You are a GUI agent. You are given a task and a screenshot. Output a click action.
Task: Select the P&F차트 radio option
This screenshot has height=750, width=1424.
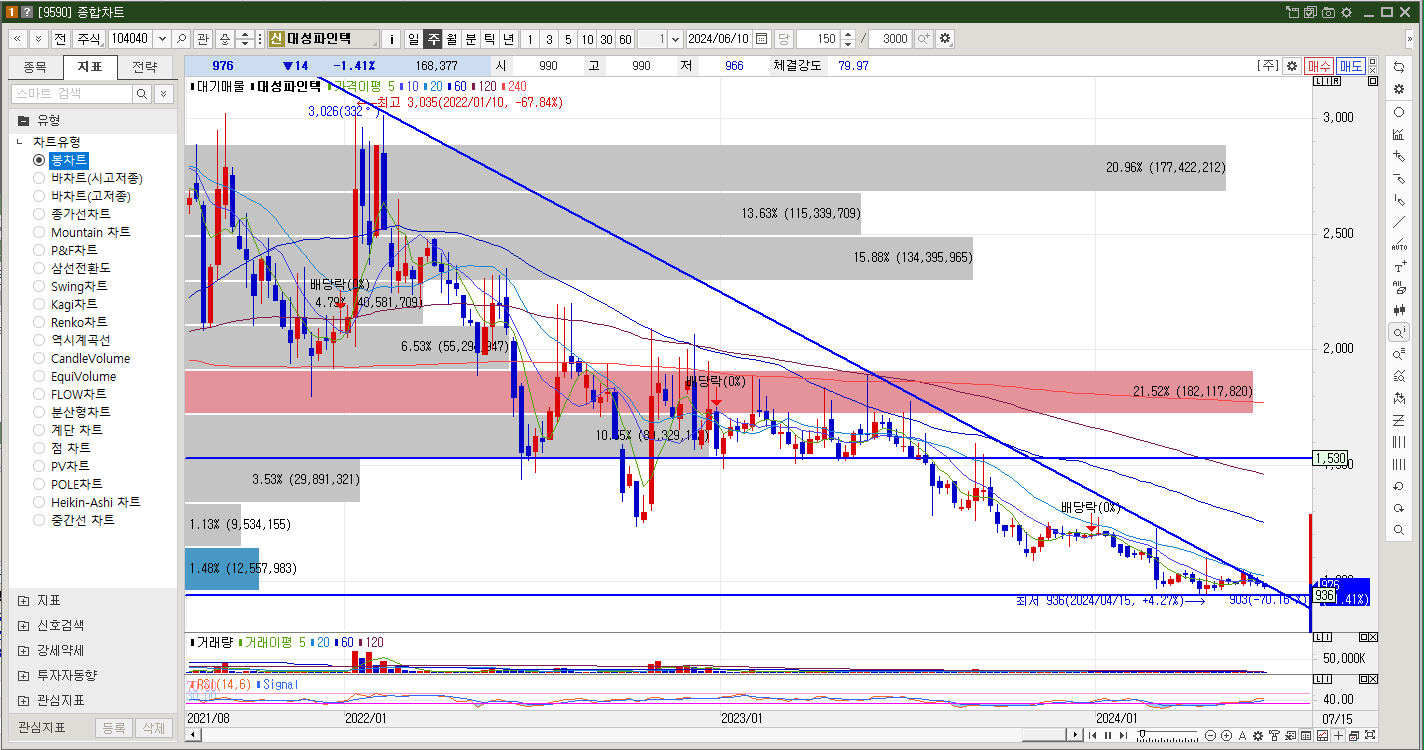pos(40,250)
